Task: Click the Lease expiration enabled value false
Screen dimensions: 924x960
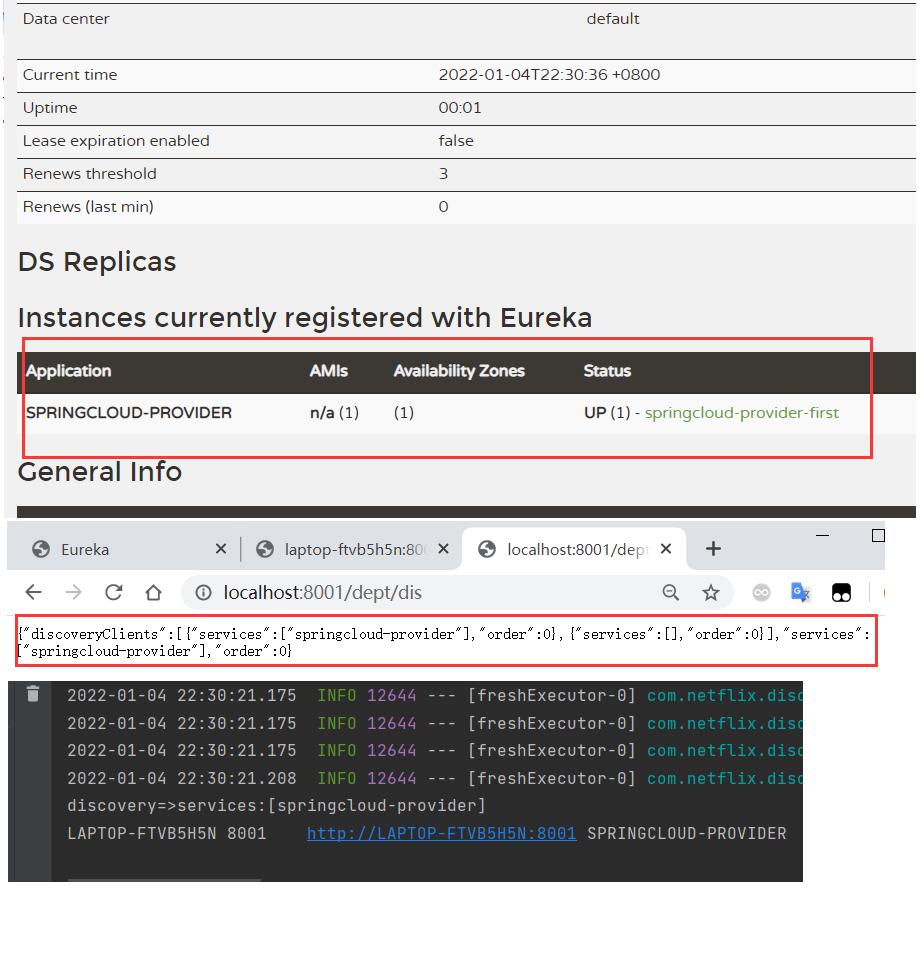Action: [456, 141]
